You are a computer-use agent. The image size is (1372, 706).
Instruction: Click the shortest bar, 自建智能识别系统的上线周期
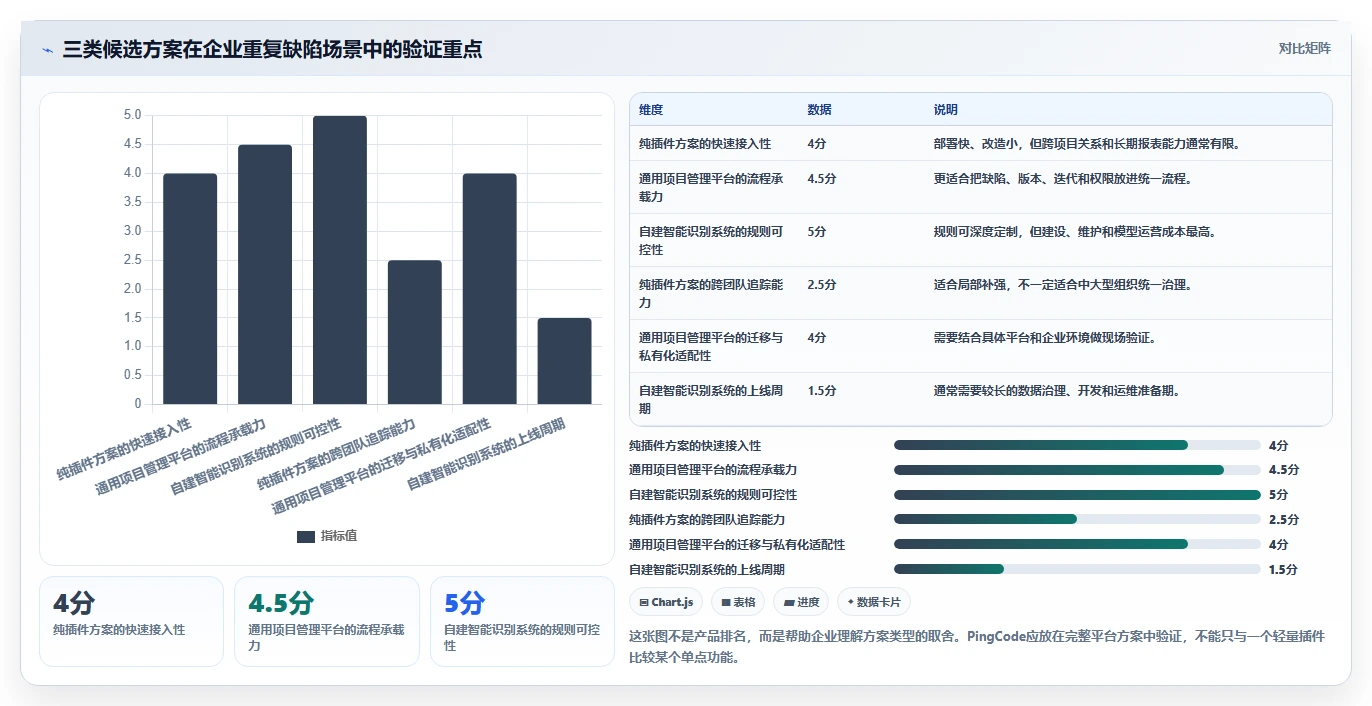point(565,361)
